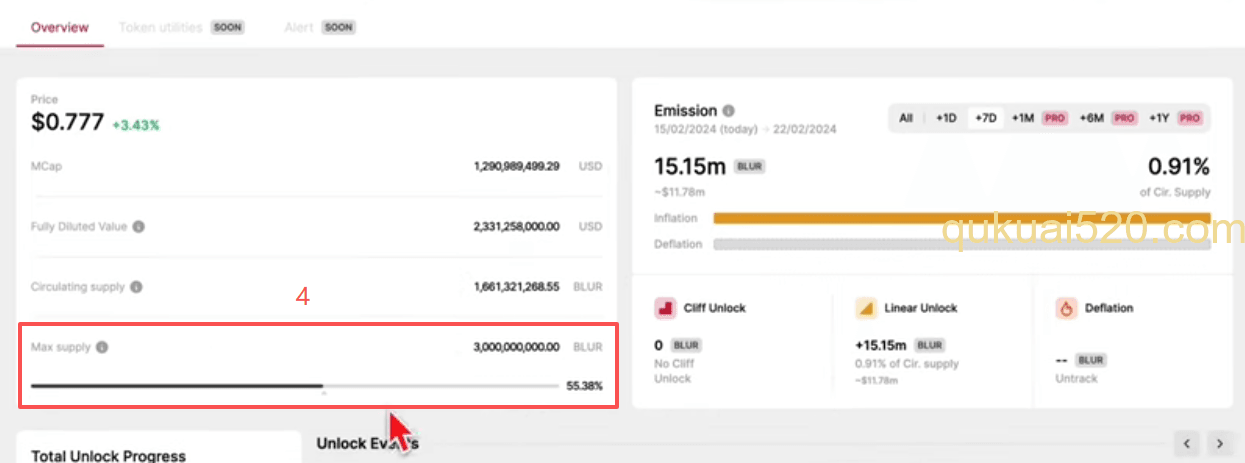Click the emission date range text
The image size is (1245, 463).
pos(745,130)
